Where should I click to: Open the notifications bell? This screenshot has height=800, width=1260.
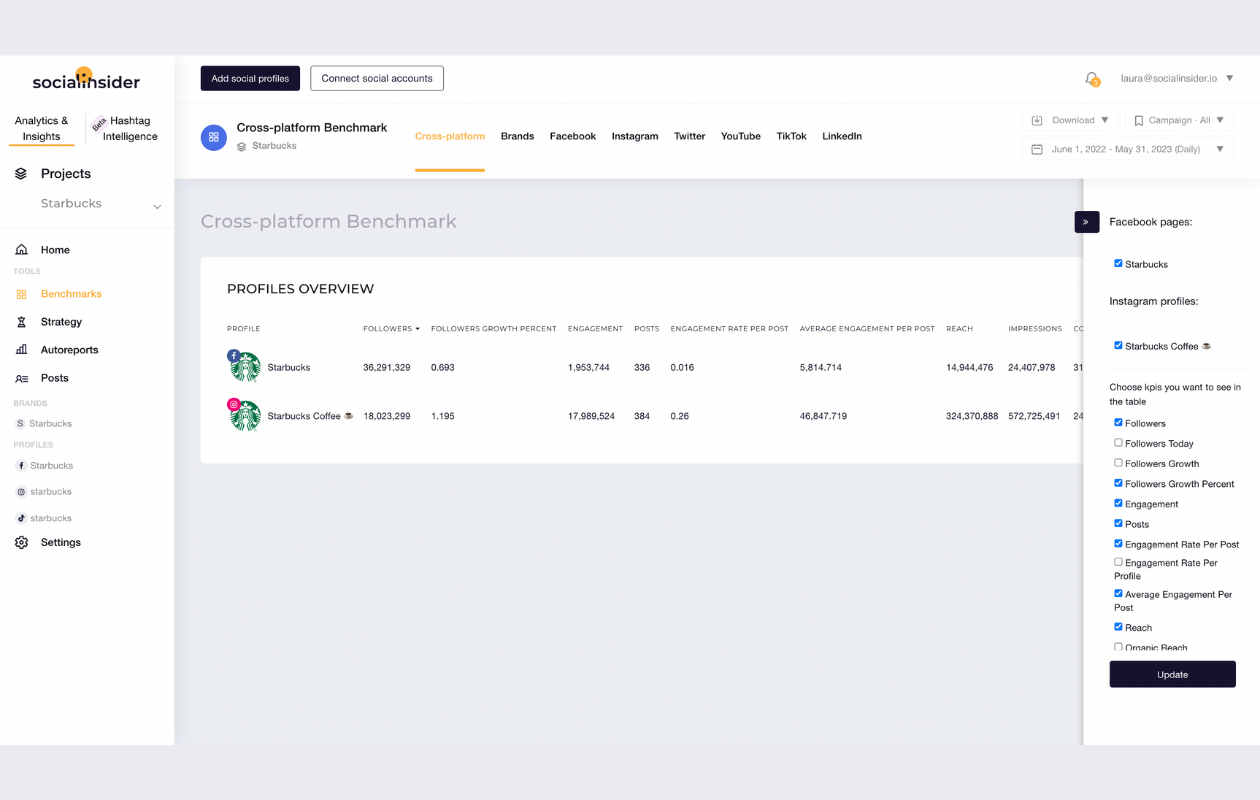[x=1092, y=78]
